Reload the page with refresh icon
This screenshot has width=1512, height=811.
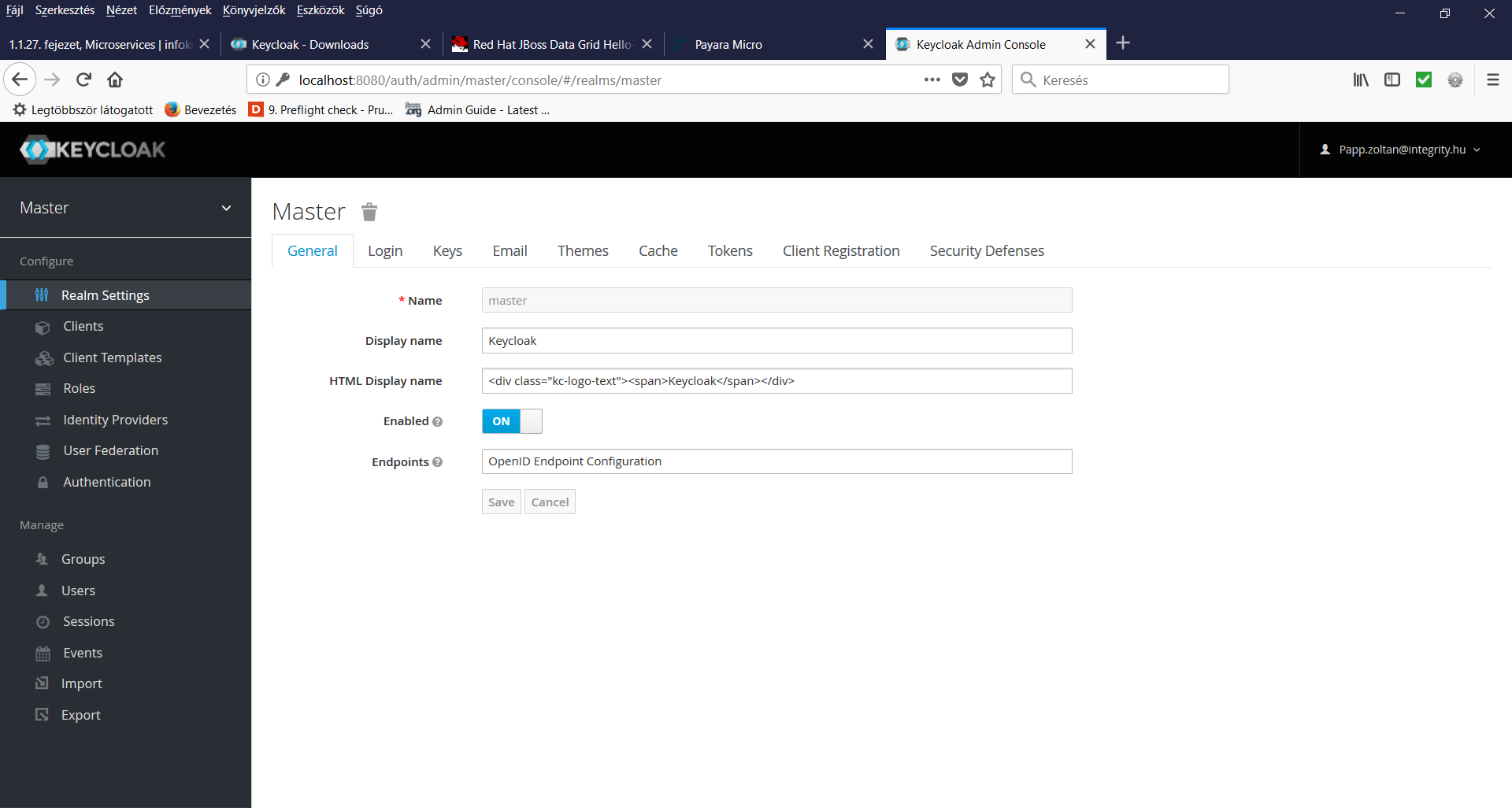[83, 80]
